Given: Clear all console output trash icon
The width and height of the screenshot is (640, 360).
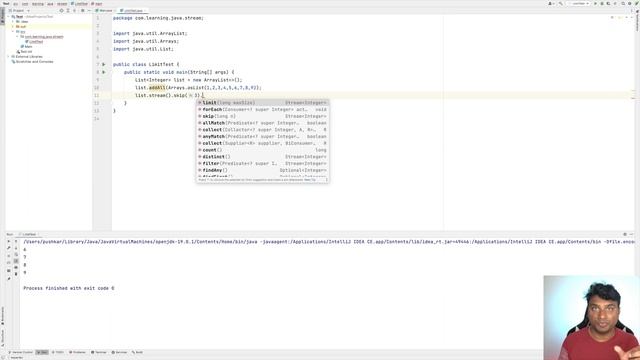Looking at the screenshot, I should [x=16, y=274].
